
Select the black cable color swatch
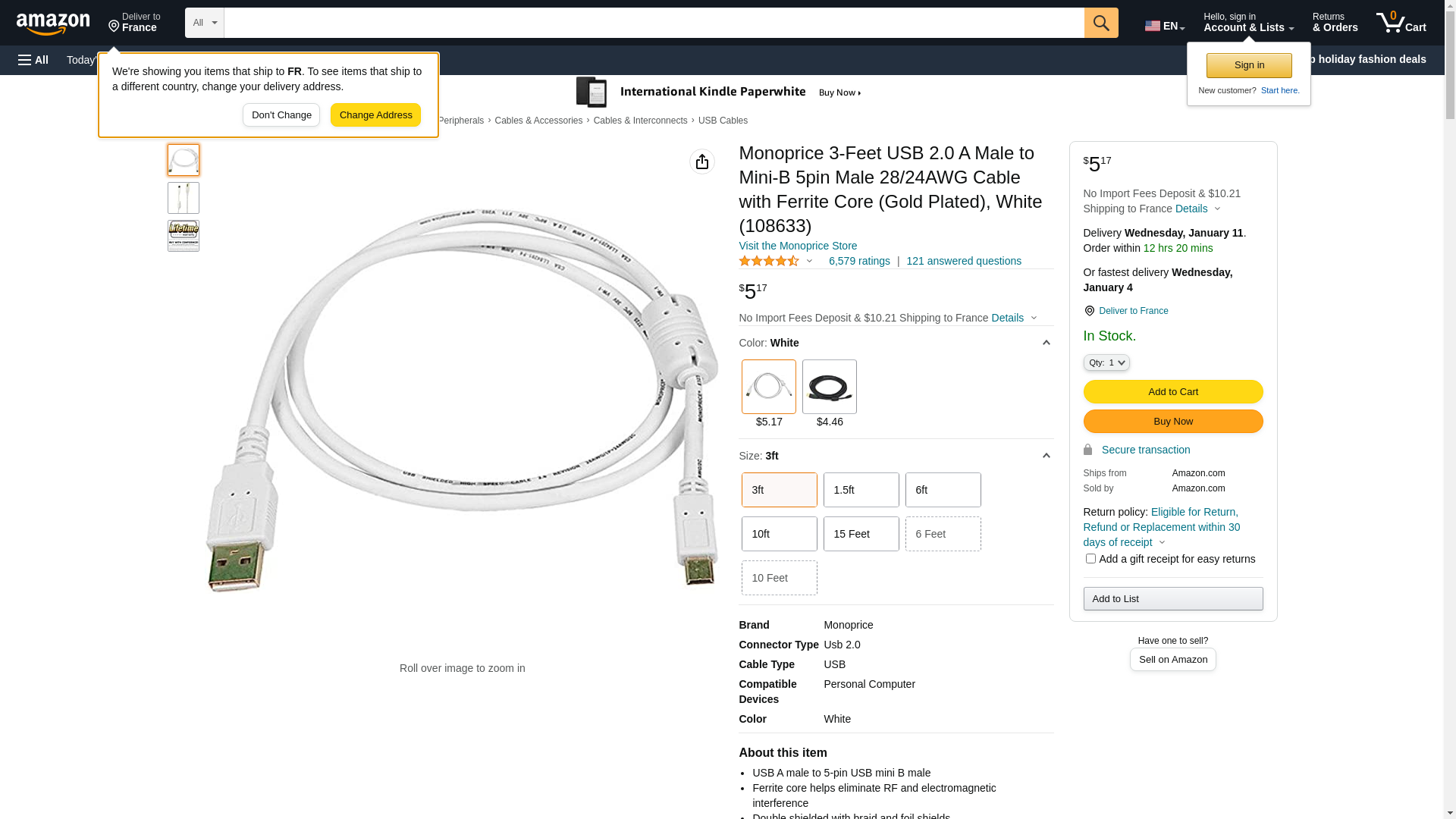(830, 387)
